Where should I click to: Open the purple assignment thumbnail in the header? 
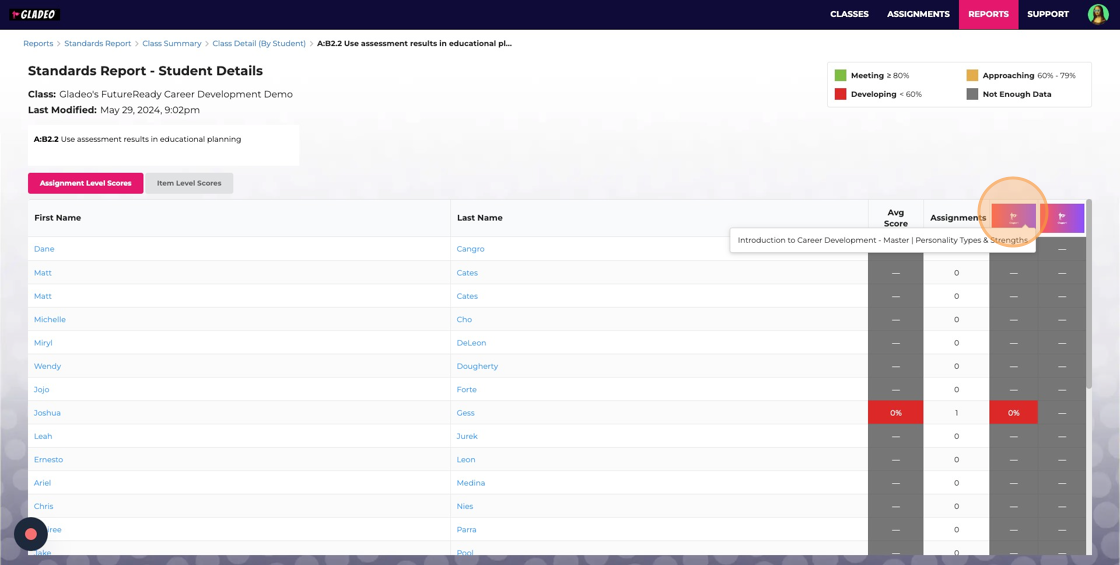1061,218
